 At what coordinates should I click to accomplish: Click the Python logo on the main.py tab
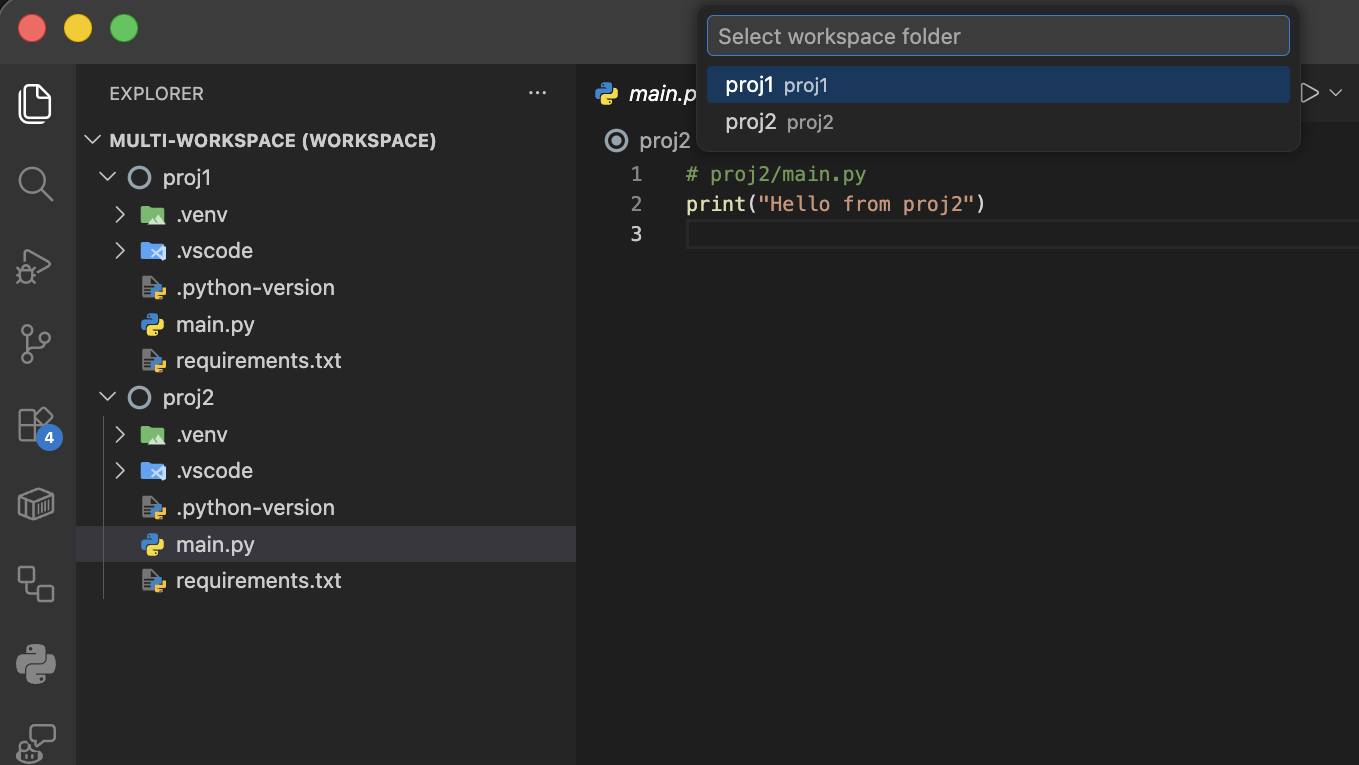(609, 93)
